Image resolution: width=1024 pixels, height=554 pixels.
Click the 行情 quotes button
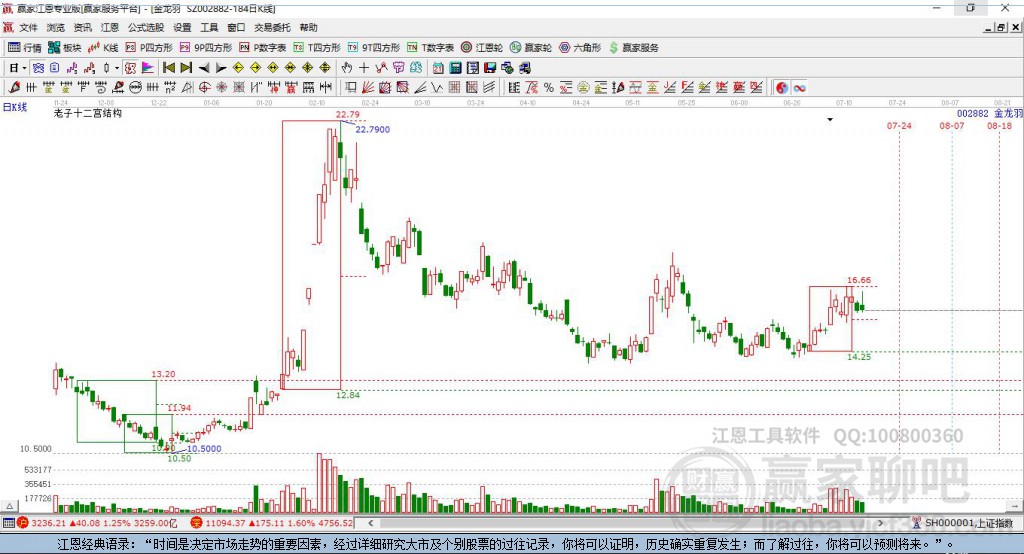(25, 48)
